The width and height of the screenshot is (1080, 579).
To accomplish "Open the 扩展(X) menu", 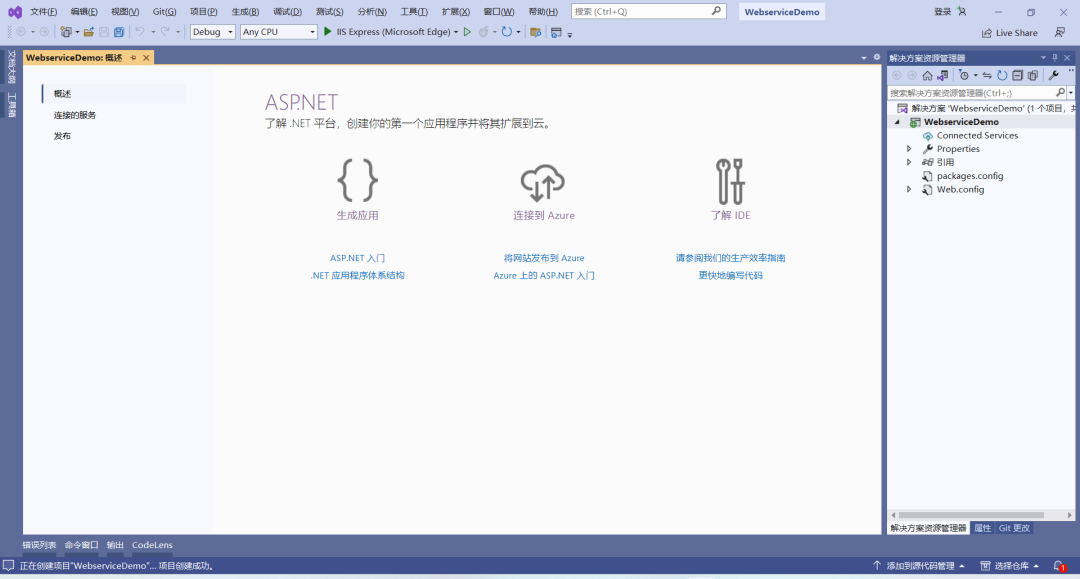I will pyautogui.click(x=455, y=12).
